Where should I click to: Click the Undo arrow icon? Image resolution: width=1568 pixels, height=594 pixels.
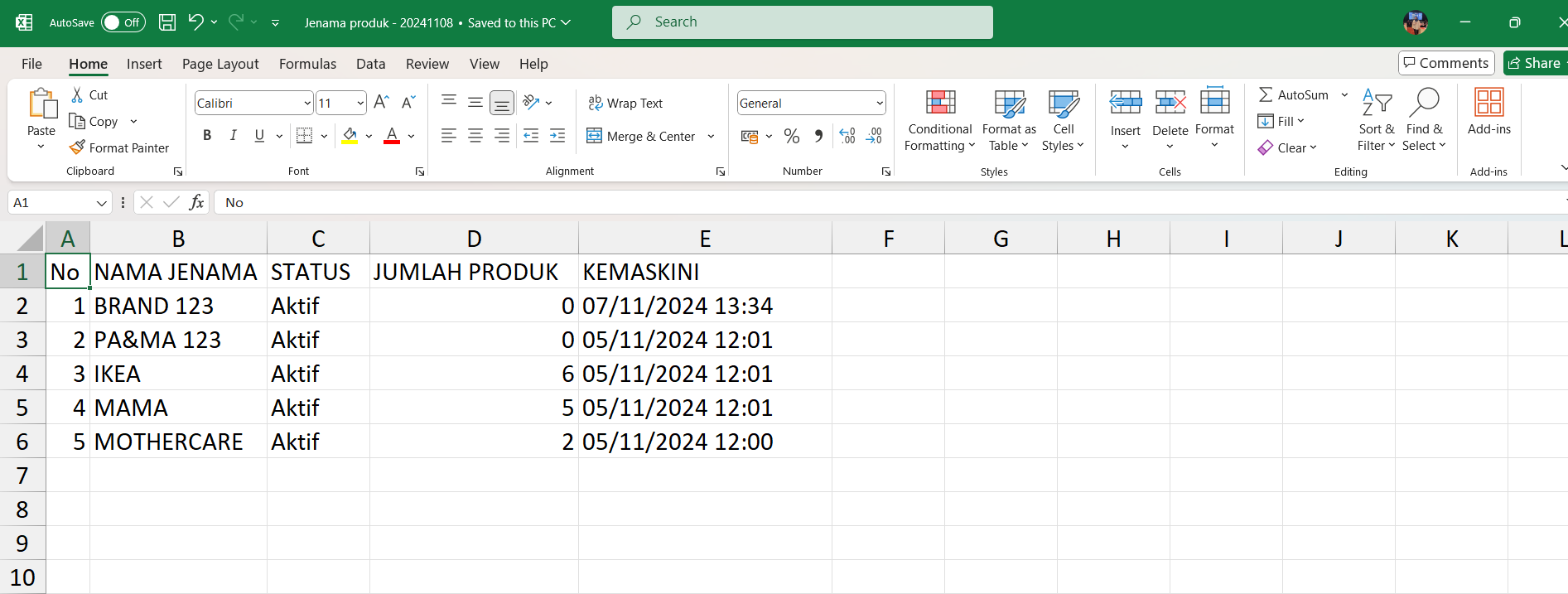point(195,22)
